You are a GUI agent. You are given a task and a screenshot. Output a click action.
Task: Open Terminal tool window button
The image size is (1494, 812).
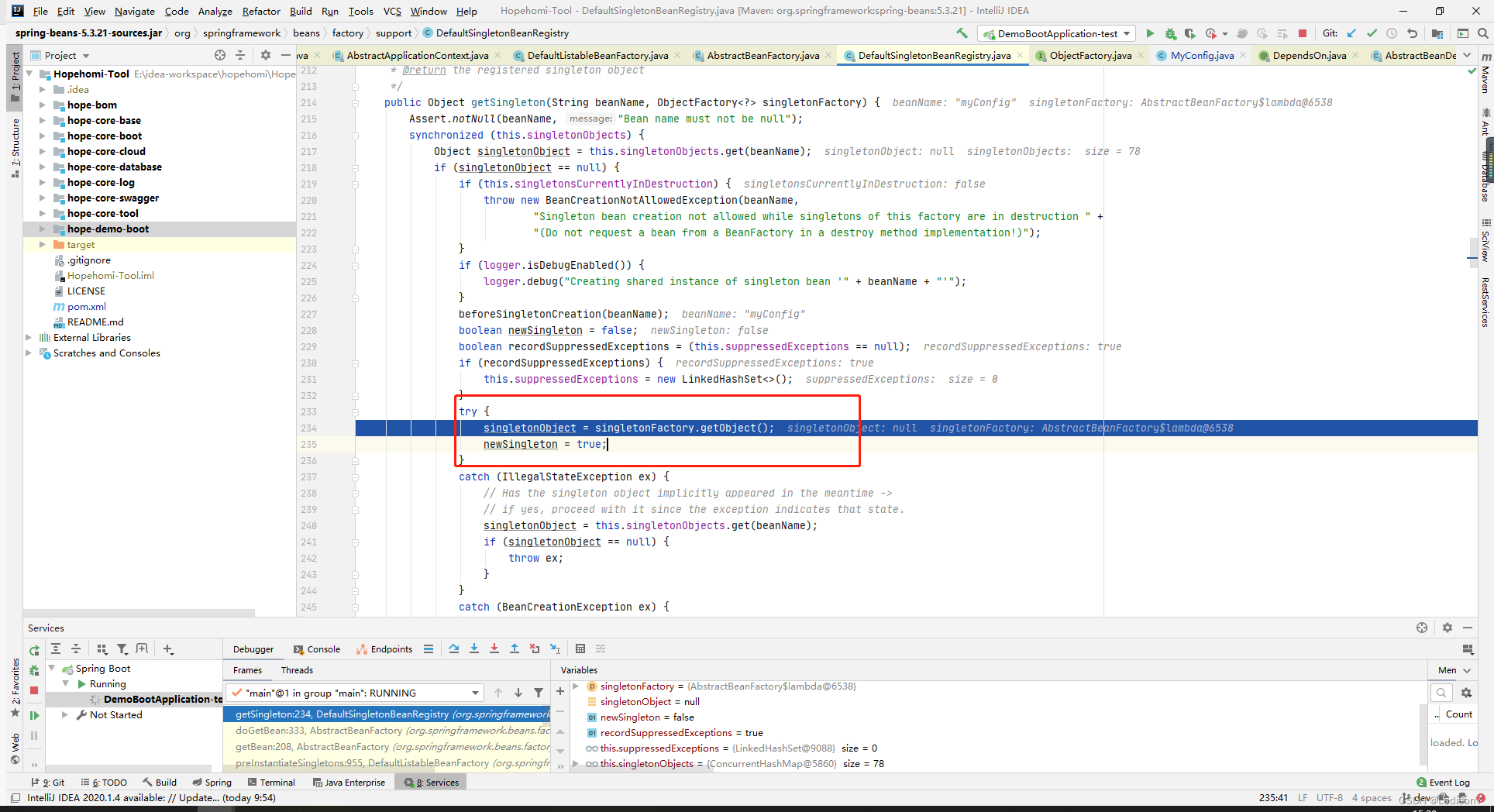(x=271, y=782)
